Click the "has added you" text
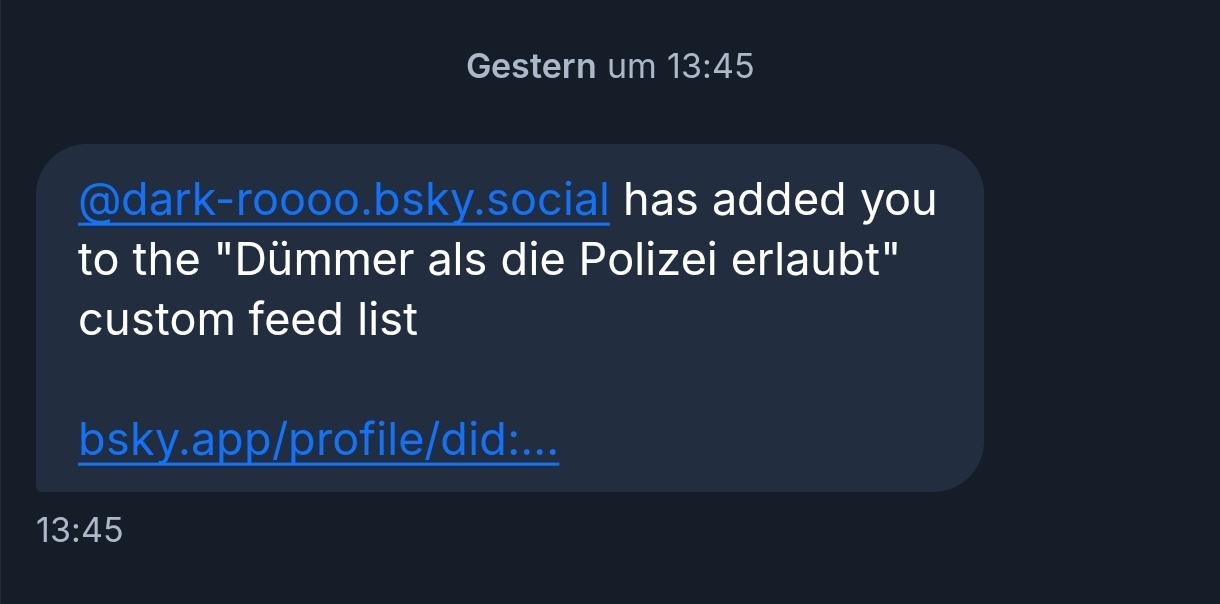This screenshot has height=604, width=1220. pyautogui.click(x=780, y=200)
